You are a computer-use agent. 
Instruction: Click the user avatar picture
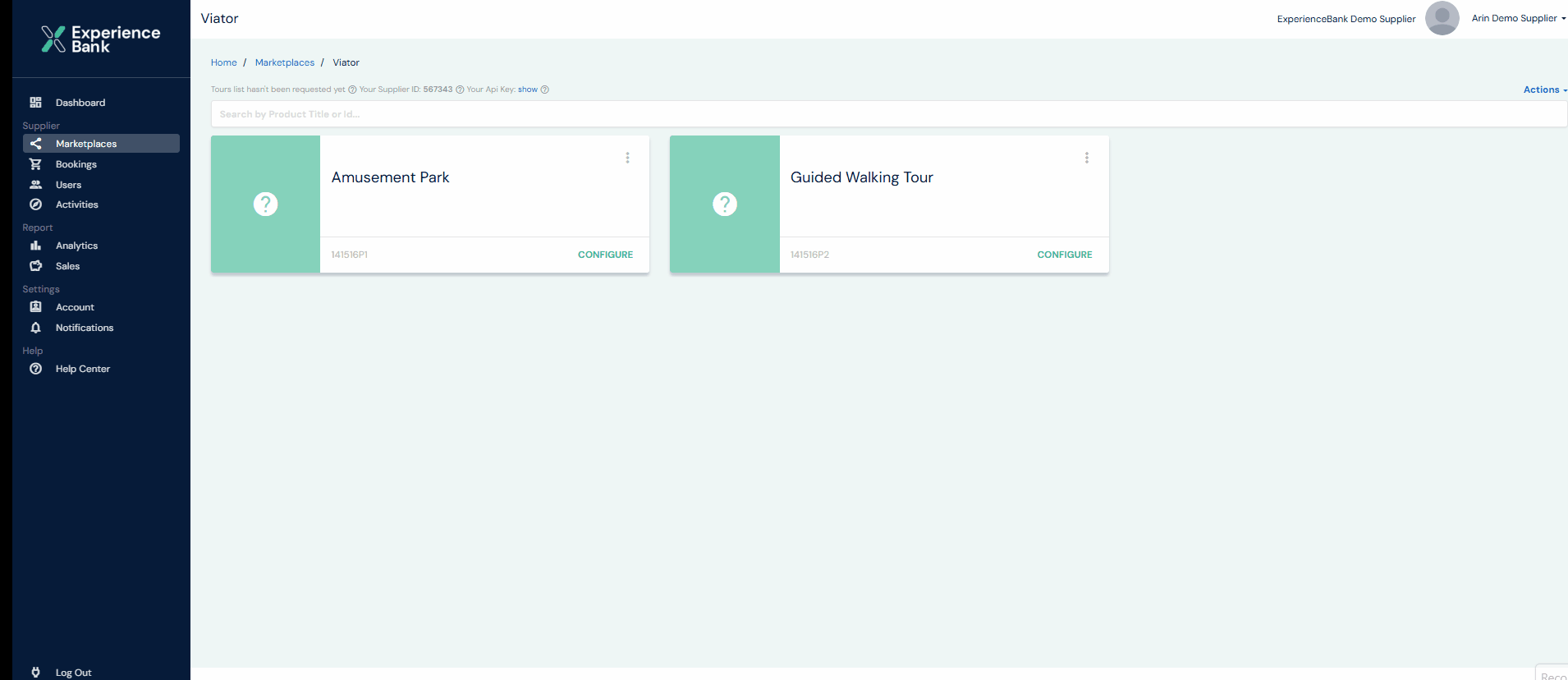click(1442, 18)
